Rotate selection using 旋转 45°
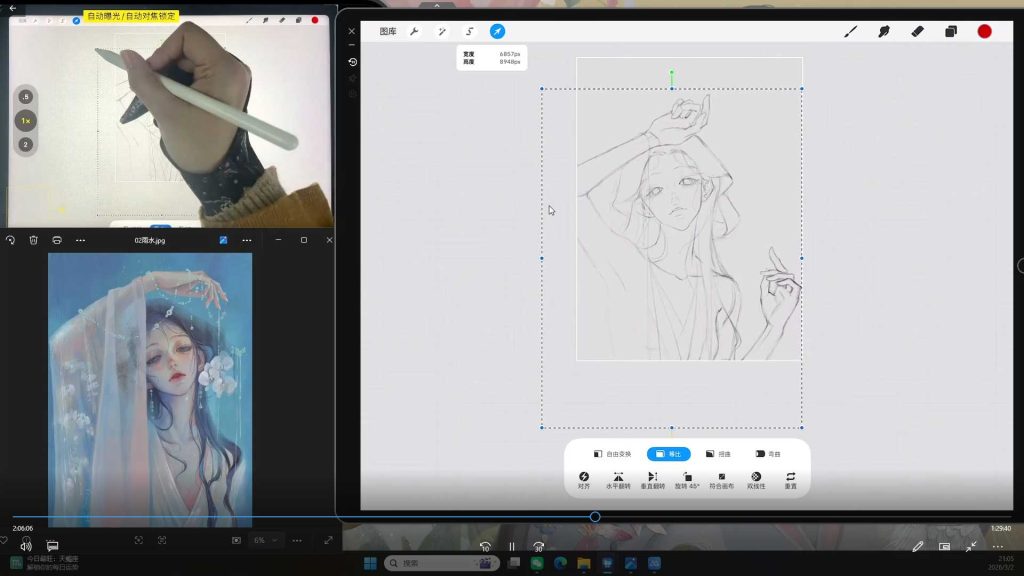 [687, 481]
